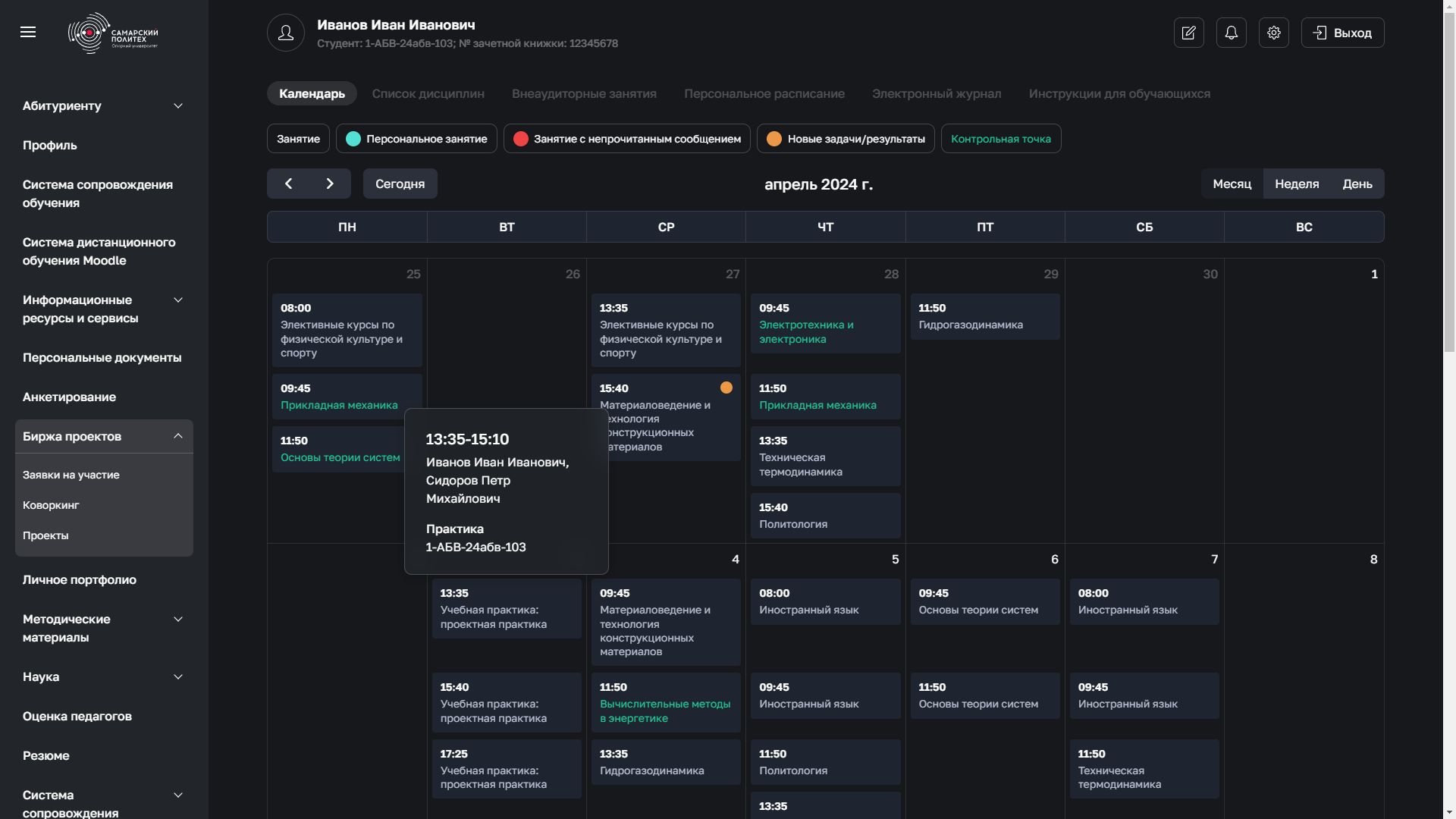Screen dimensions: 1456x819
Task: Open Система сопровождения обучения link
Action: [98, 194]
